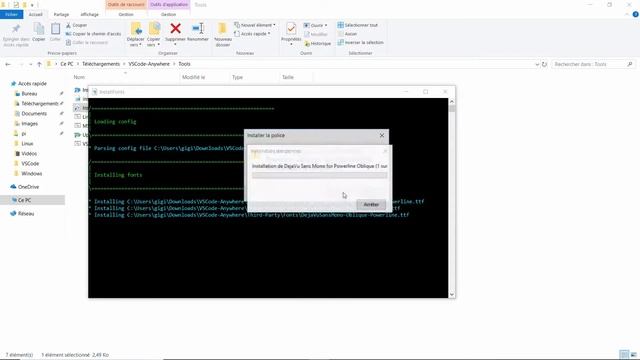
Task: Close the Installer la police dialog
Action: coord(382,135)
